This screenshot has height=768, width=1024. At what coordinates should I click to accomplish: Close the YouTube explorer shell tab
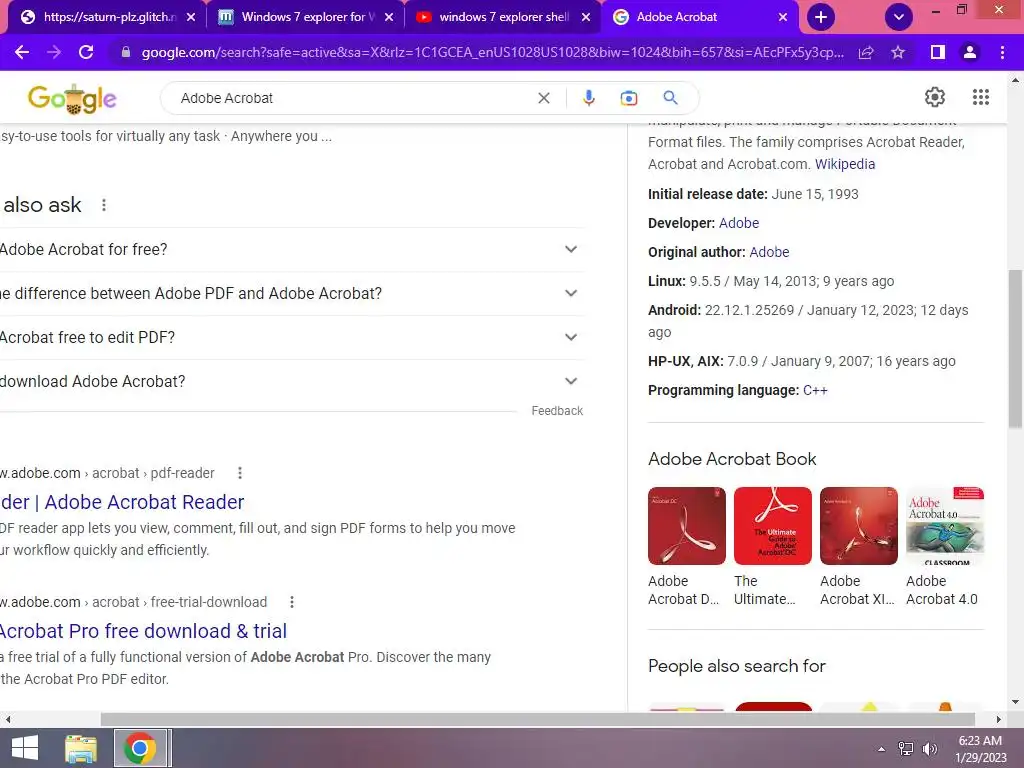[586, 17]
